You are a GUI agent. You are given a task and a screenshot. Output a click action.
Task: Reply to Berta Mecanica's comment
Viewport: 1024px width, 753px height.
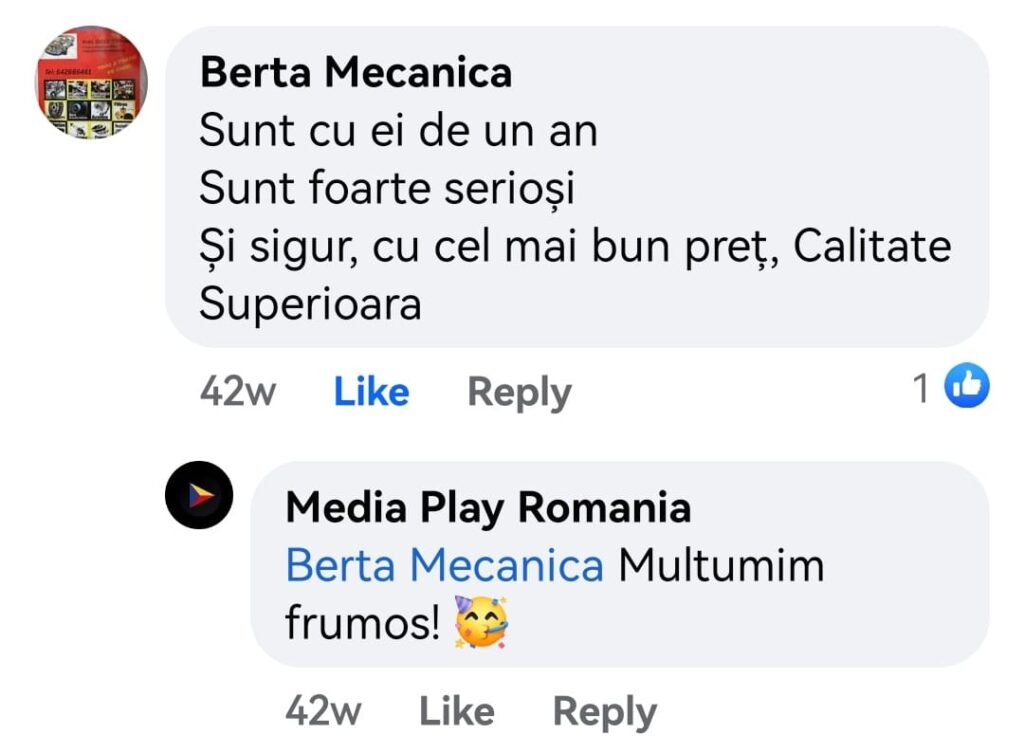(519, 392)
